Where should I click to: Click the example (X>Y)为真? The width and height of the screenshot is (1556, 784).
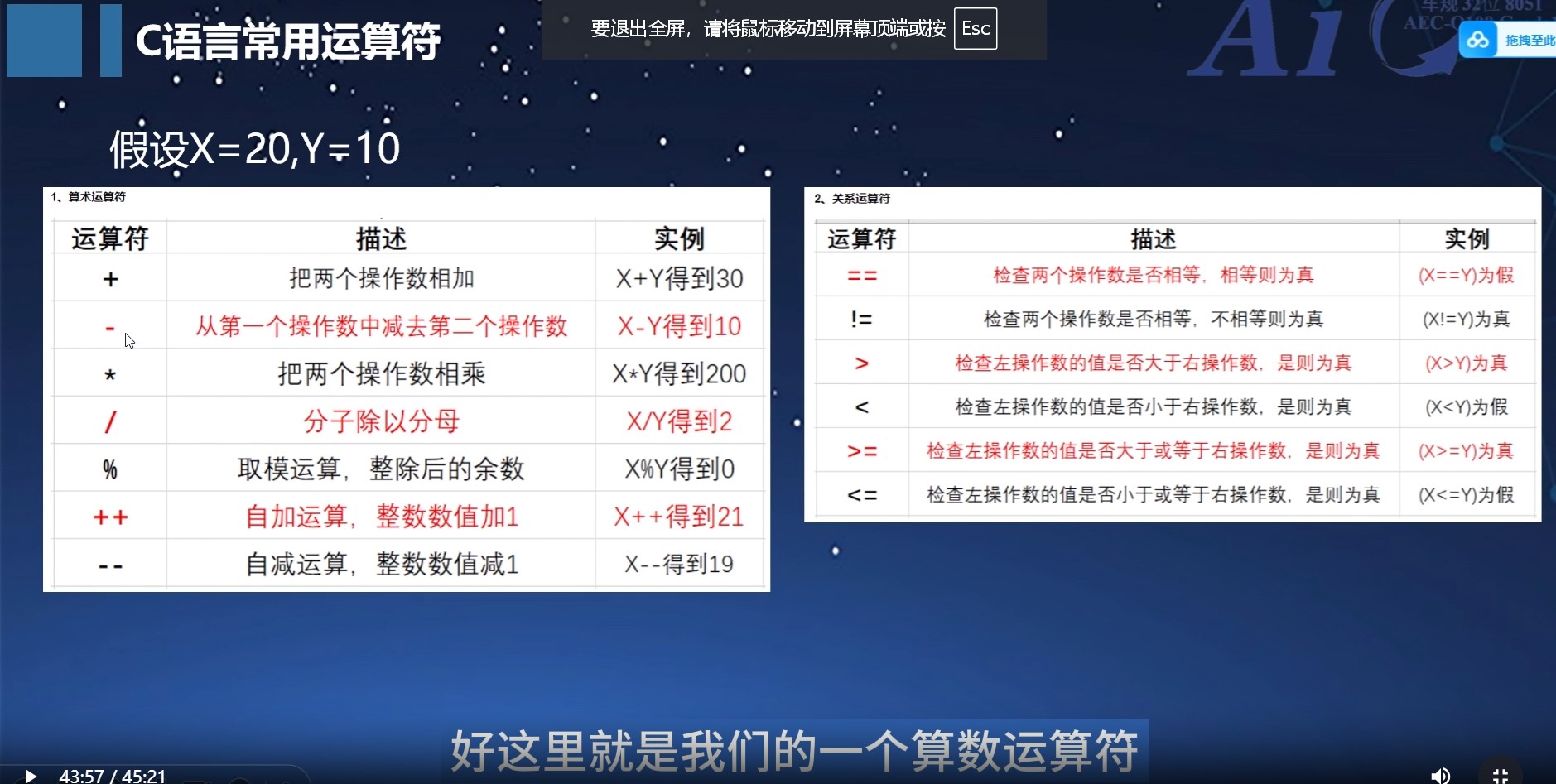1467,363
